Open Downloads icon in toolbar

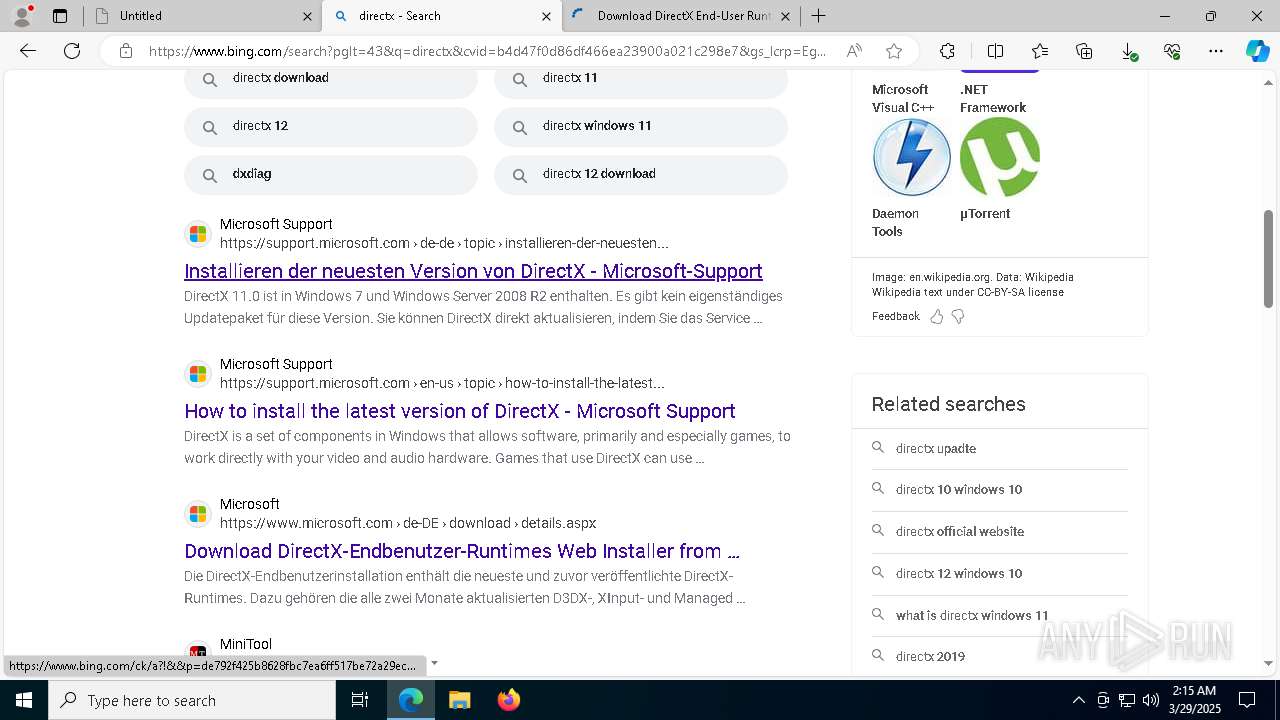[1128, 51]
